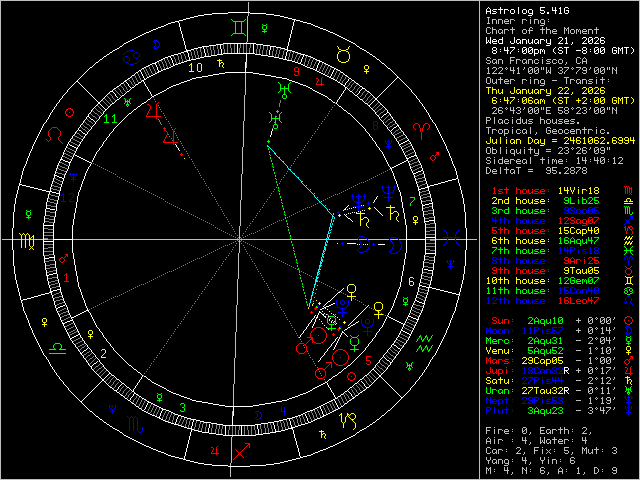Screen dimensions: 640x480
Task: Click the Pluto symbol in the sidebar planet list
Action: coord(627,410)
